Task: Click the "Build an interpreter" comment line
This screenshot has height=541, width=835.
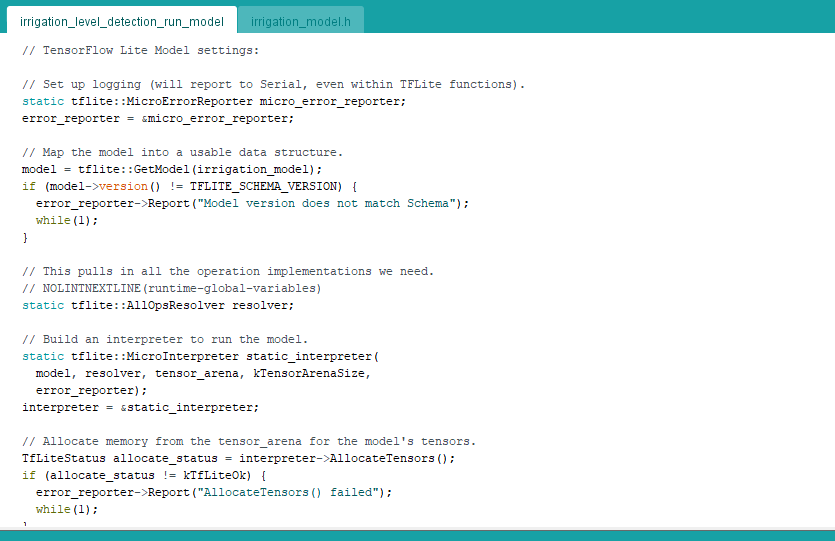Action: pos(165,339)
